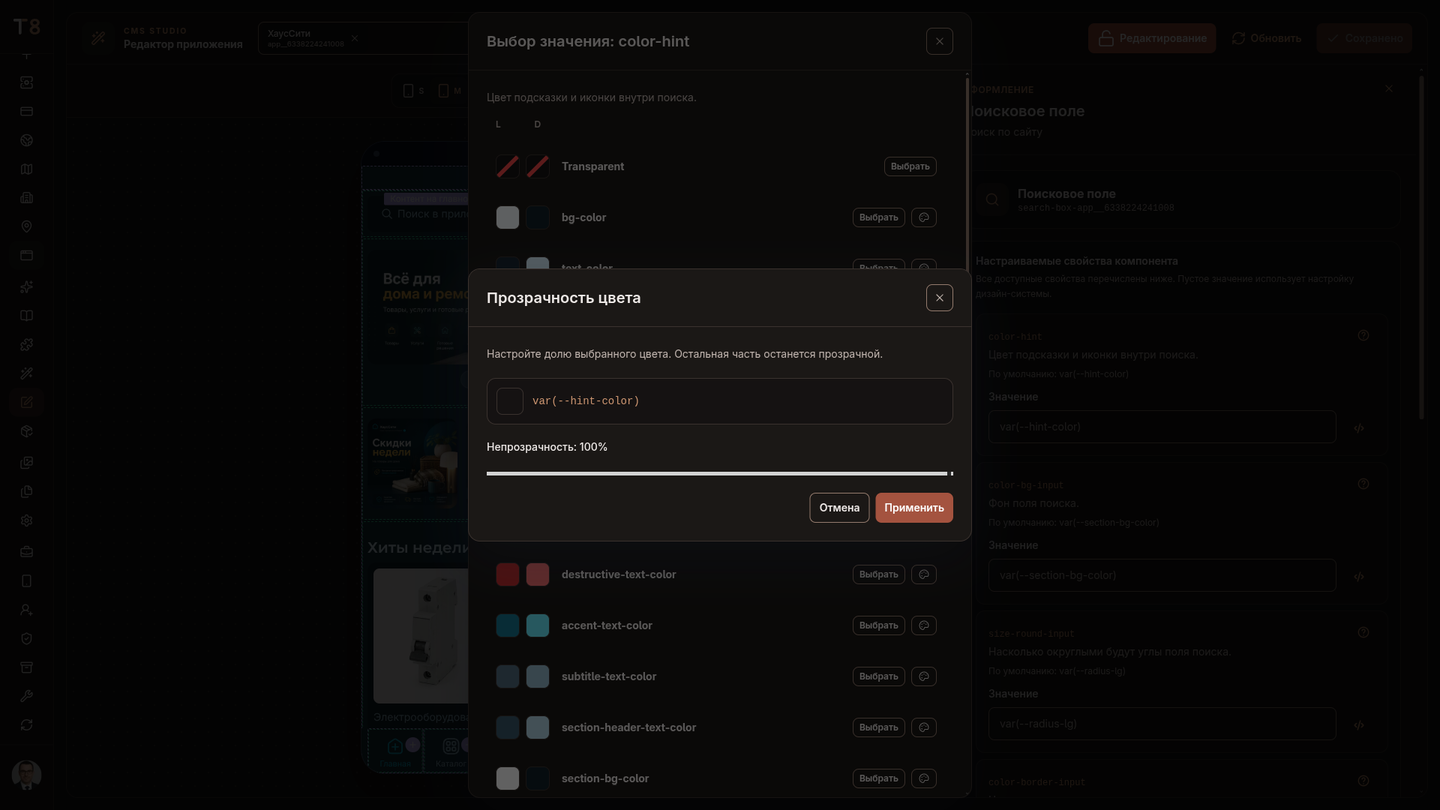The height and width of the screenshot is (810, 1440).
Task: Click the palette icon beside section-bg-color
Action: tap(924, 778)
